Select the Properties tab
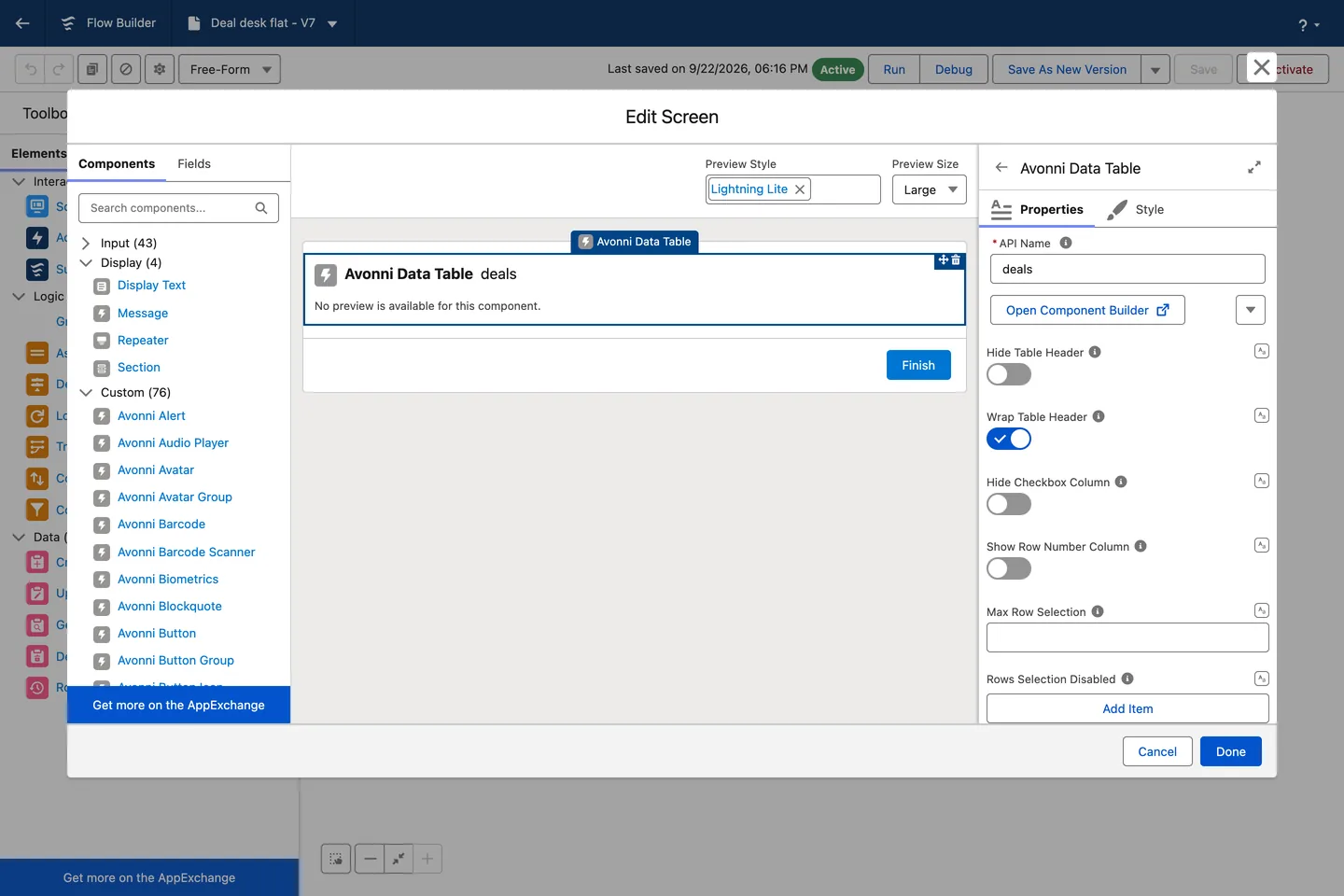Viewport: 1344px width, 896px height. [x=1037, y=209]
